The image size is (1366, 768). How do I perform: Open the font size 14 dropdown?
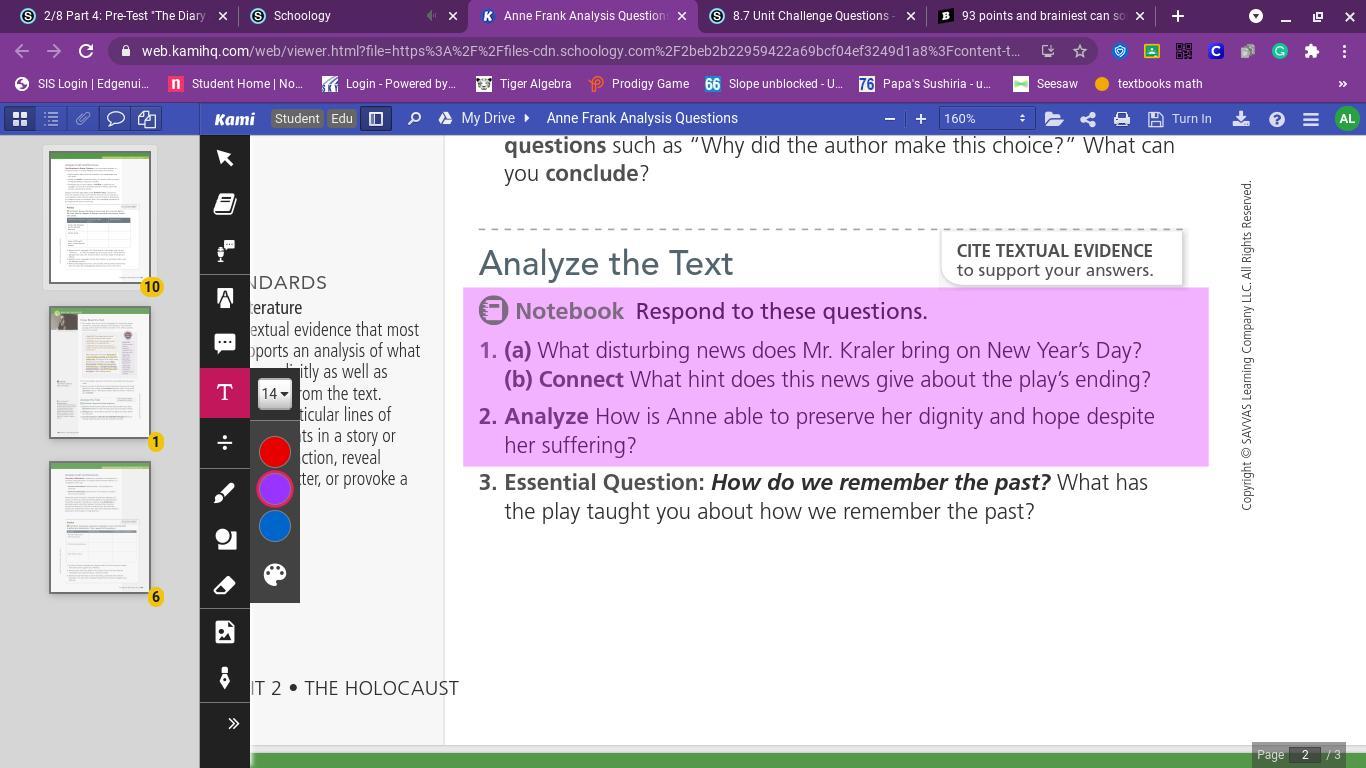point(274,394)
